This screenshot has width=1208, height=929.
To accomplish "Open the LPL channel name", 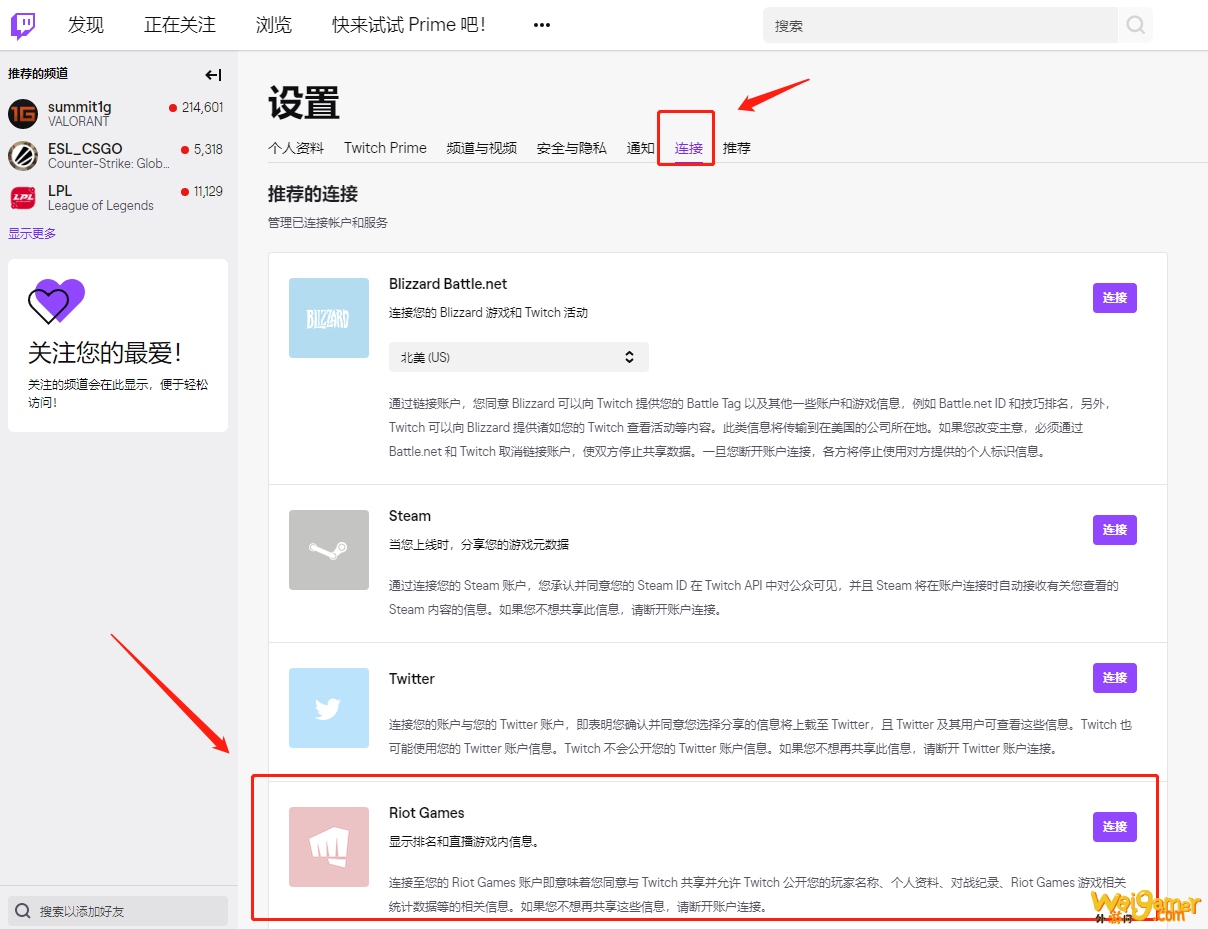I will coord(60,191).
